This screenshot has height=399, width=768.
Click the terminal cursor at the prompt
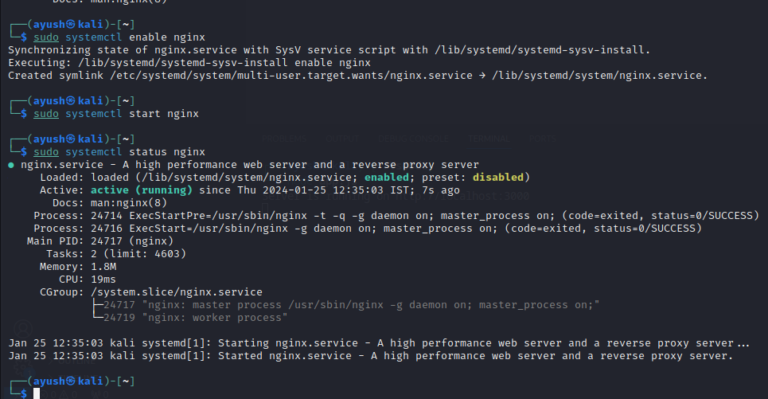pos(37,394)
